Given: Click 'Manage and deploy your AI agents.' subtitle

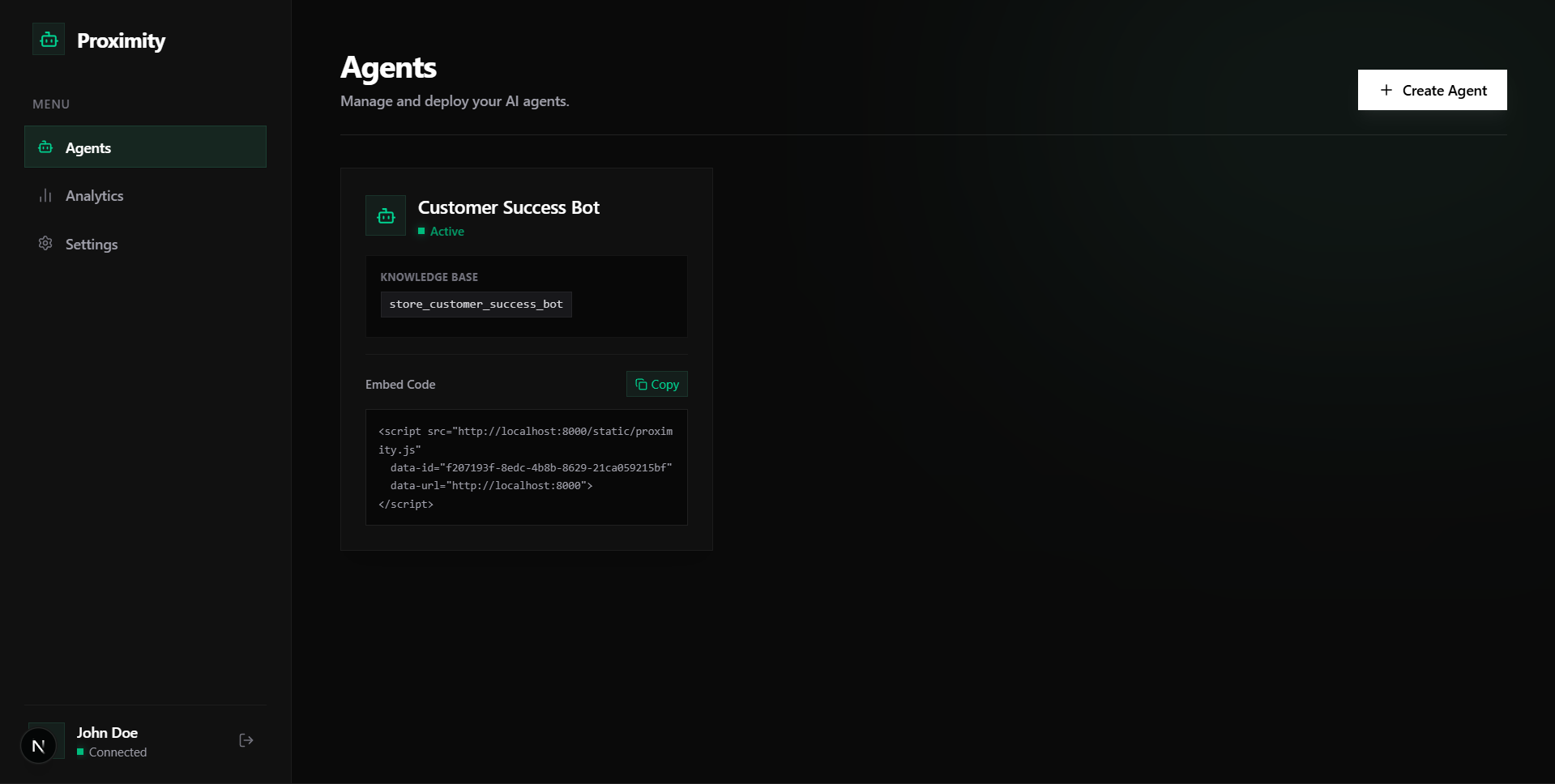Looking at the screenshot, I should coord(455,101).
